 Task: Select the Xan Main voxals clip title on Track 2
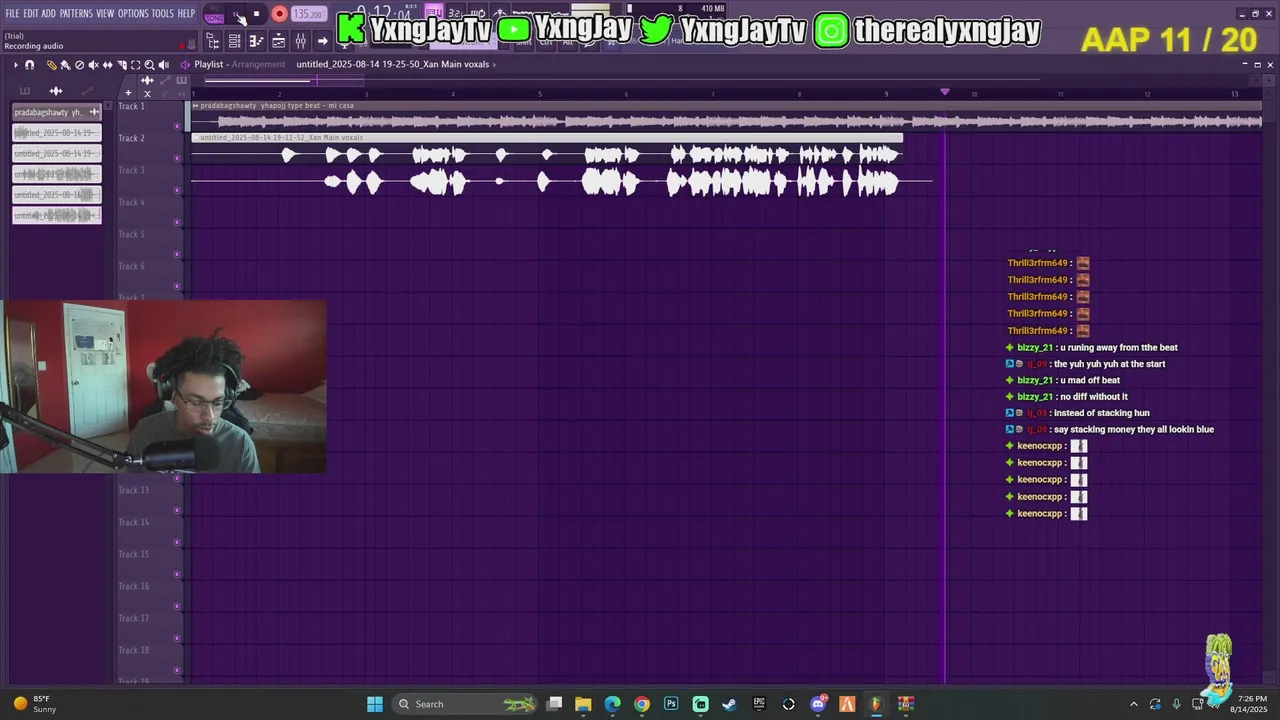282,137
